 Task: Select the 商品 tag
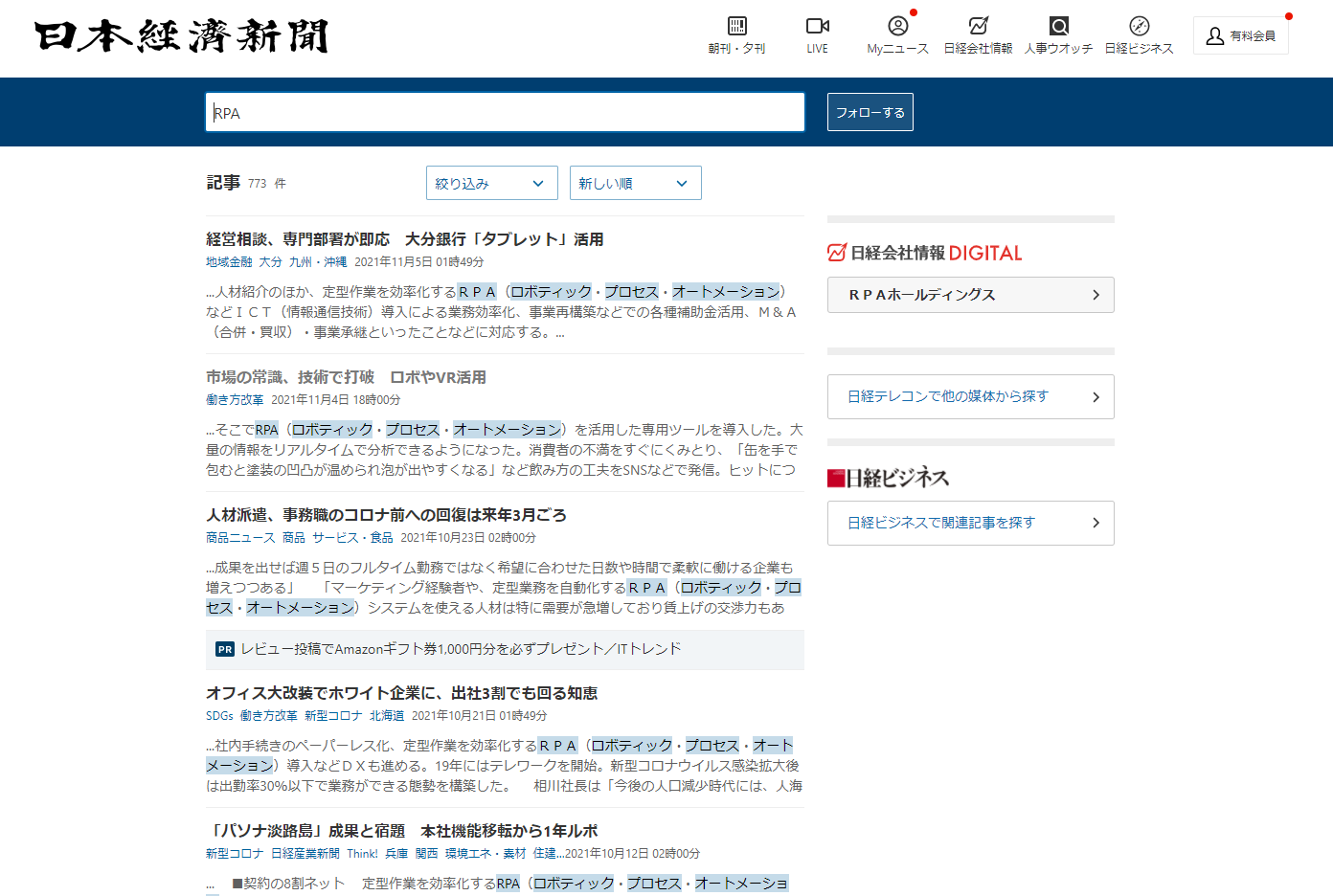coord(294,538)
